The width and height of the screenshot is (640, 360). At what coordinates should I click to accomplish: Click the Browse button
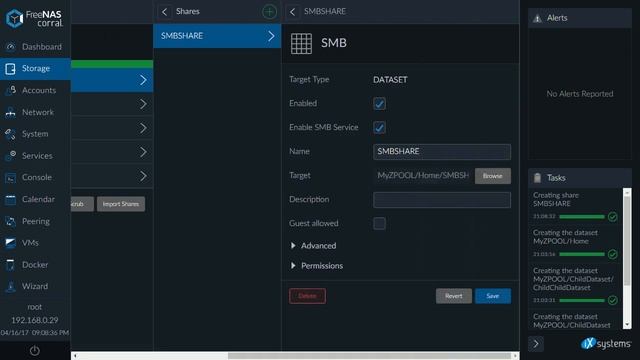coord(493,176)
